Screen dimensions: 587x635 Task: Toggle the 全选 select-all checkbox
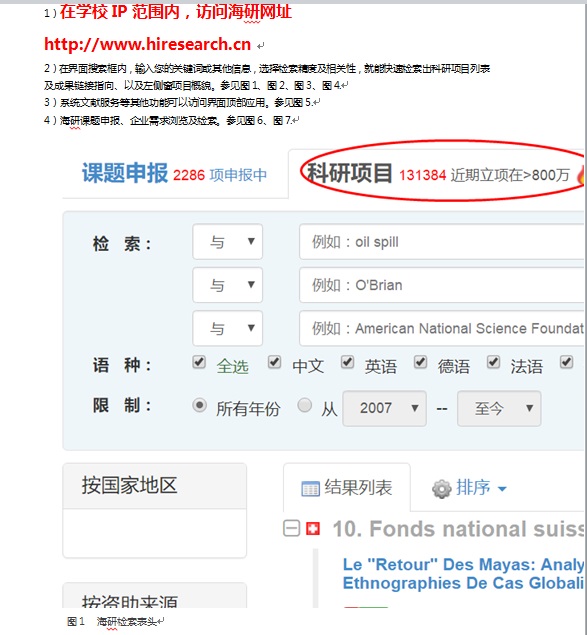point(199,362)
